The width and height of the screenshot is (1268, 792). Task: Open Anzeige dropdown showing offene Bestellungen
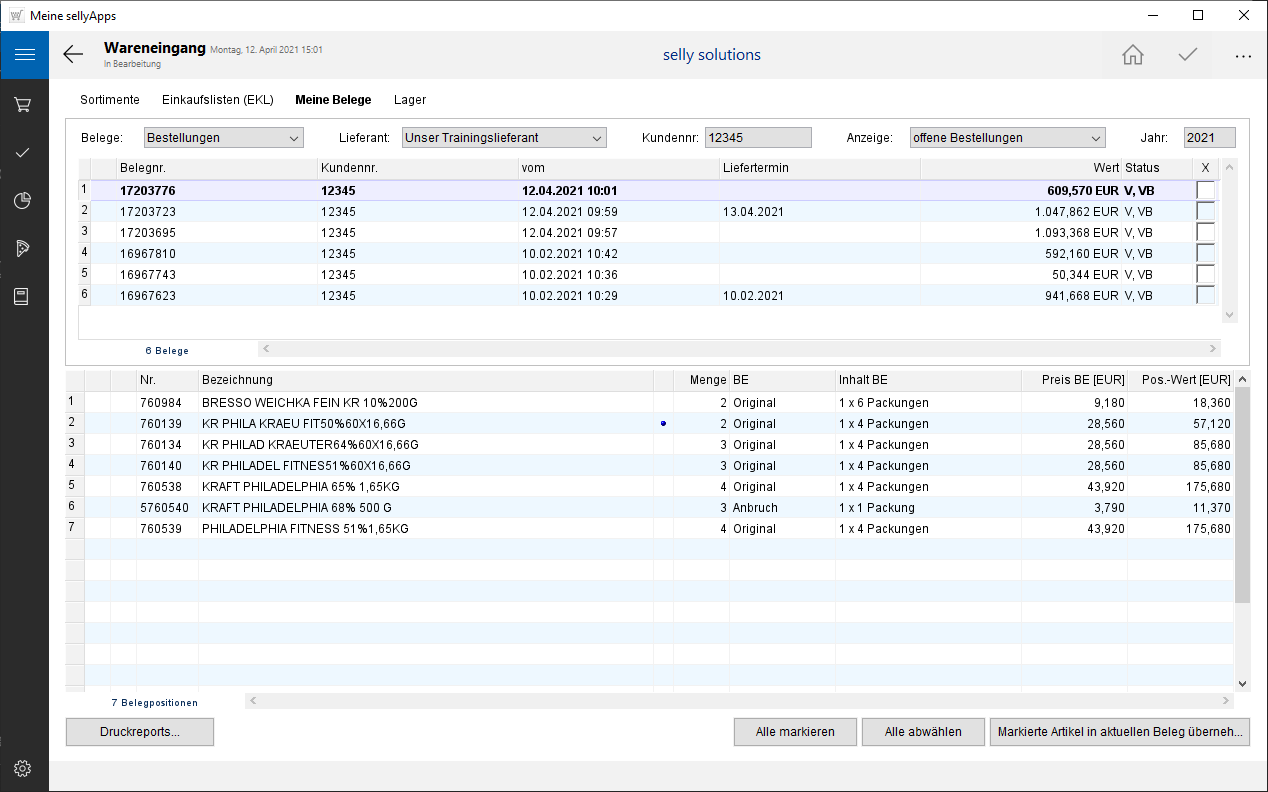[x=1007, y=138]
